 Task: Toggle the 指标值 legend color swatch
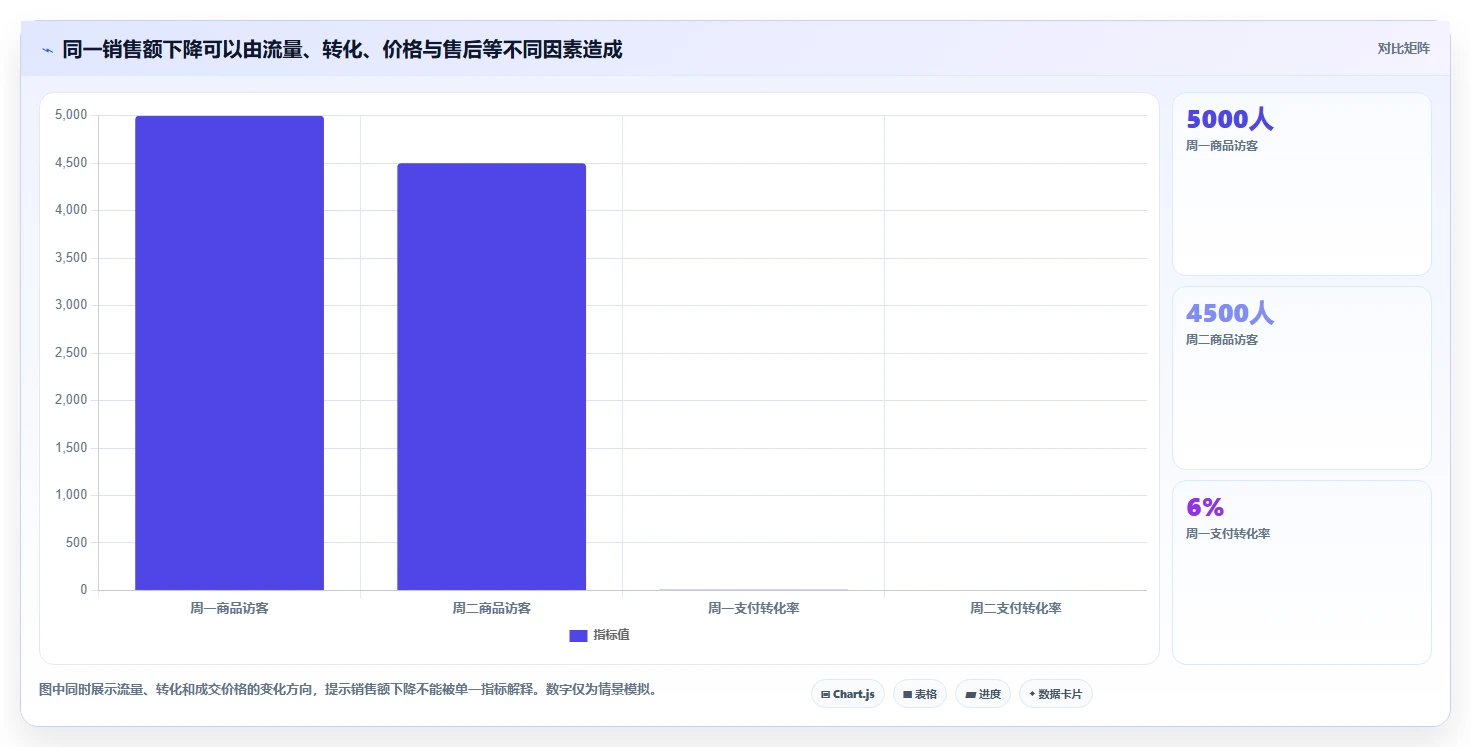click(x=578, y=635)
